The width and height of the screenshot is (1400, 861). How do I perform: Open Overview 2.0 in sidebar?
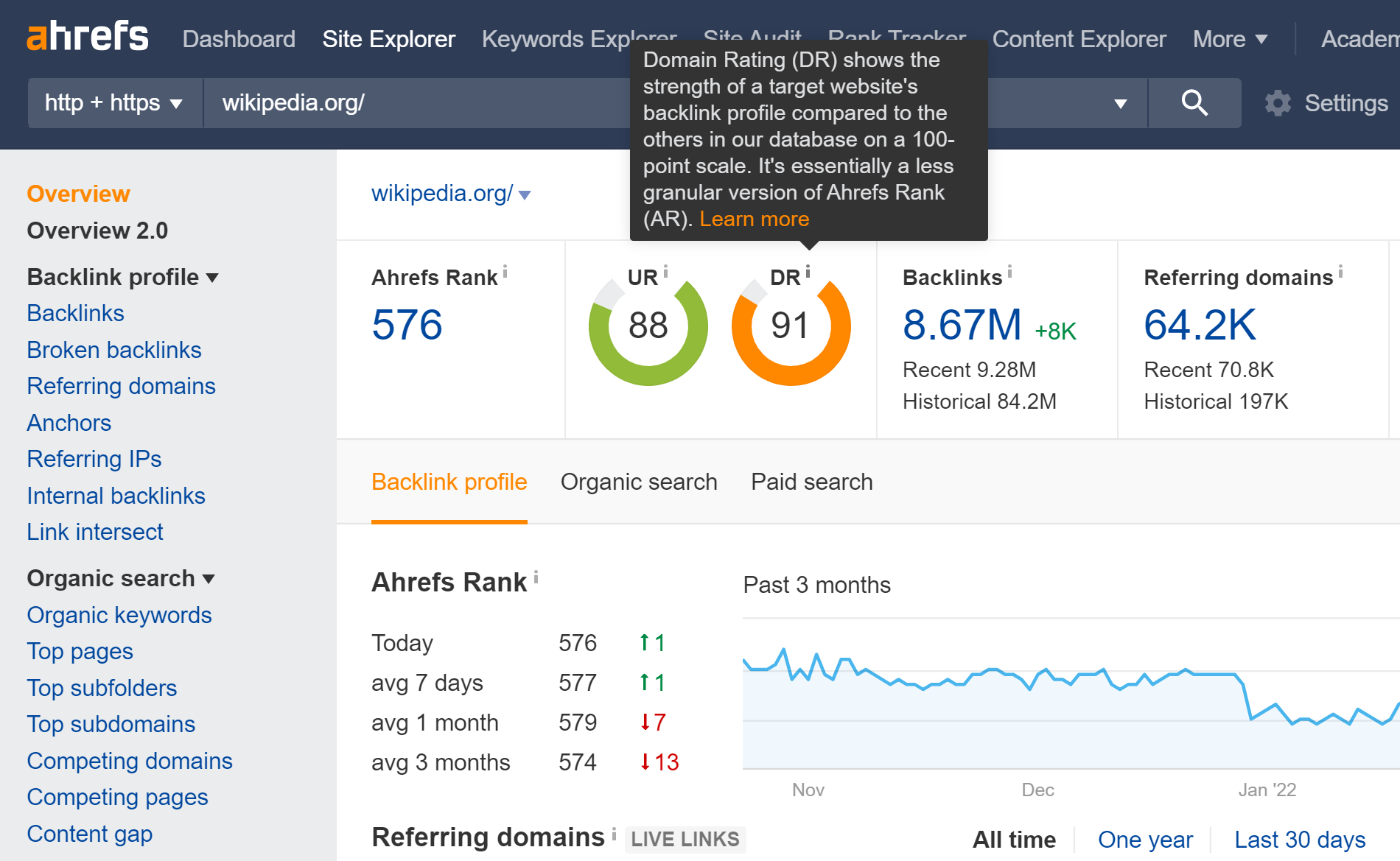(x=97, y=231)
